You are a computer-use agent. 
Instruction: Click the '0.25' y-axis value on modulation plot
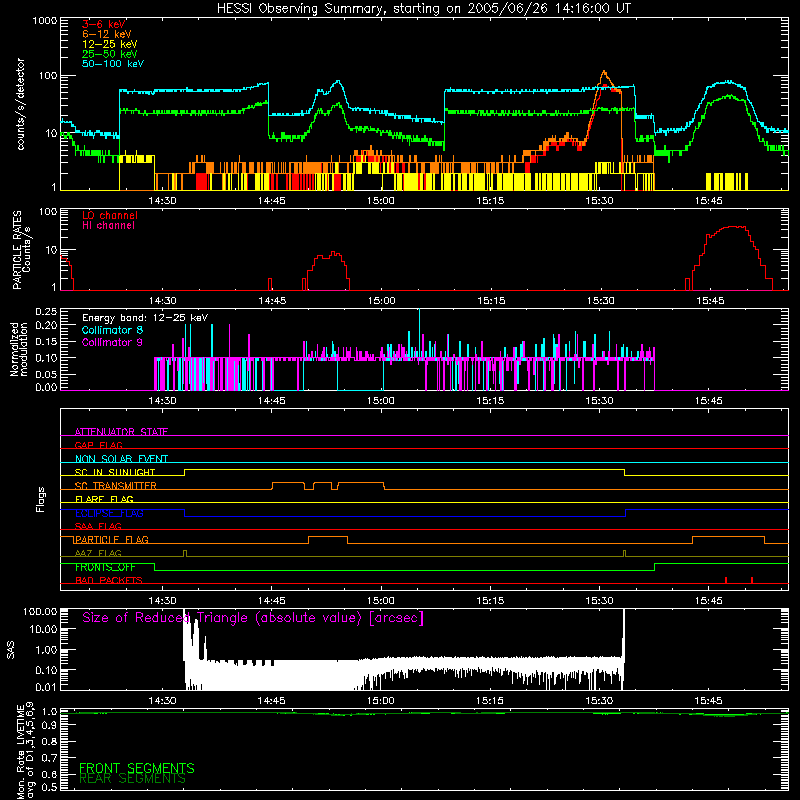pyautogui.click(x=46, y=311)
